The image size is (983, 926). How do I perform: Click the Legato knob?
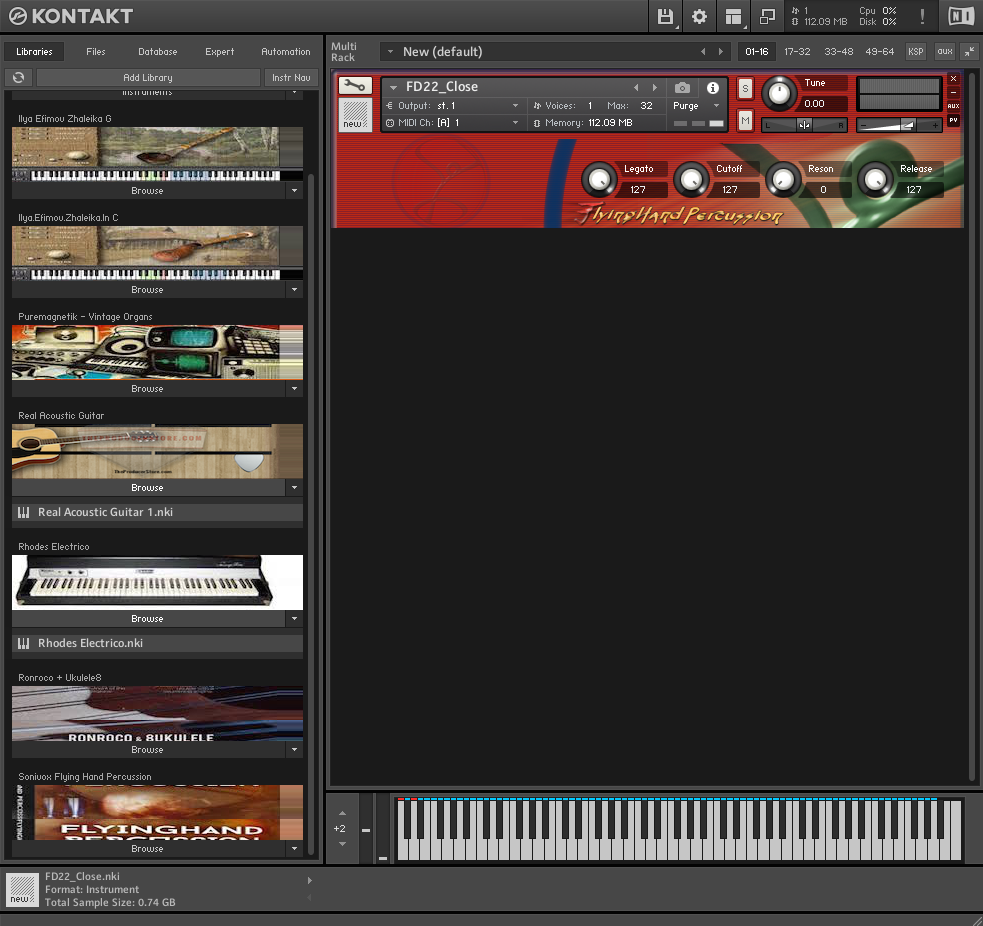coord(599,179)
